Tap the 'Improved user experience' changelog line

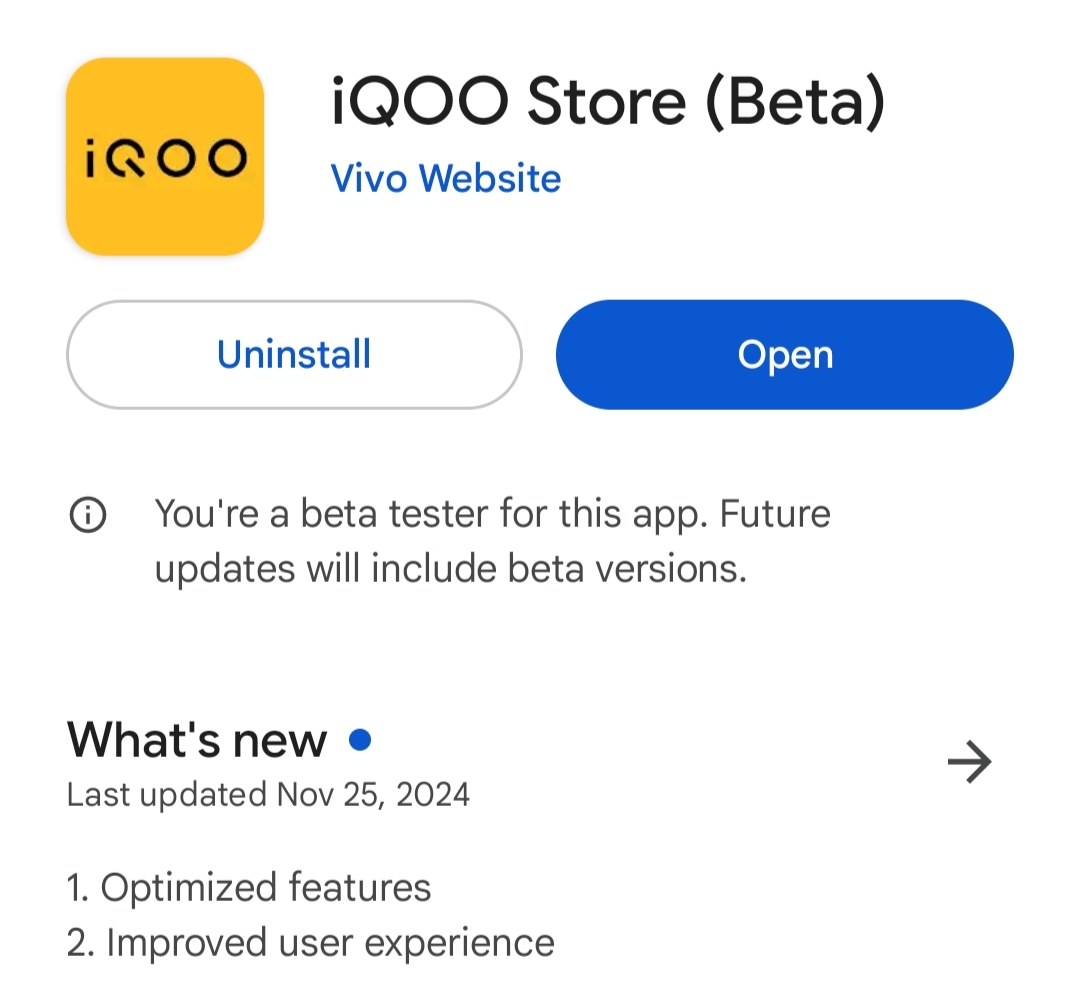[x=311, y=943]
